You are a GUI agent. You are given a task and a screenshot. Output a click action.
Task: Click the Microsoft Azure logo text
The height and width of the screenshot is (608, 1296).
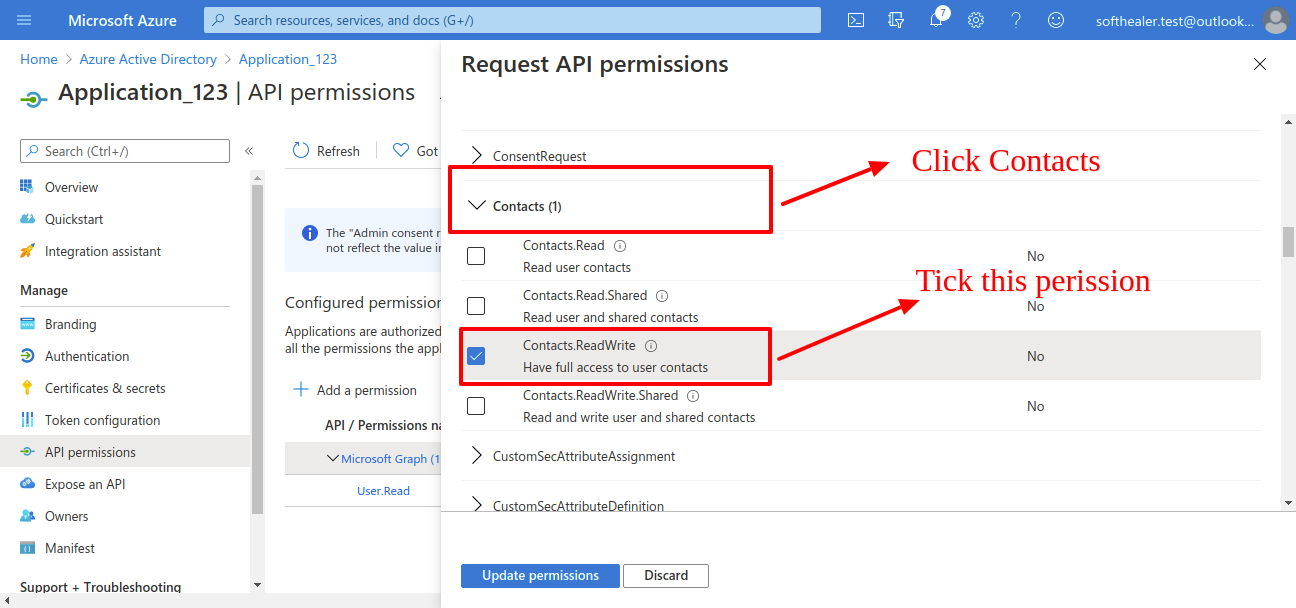(x=122, y=20)
